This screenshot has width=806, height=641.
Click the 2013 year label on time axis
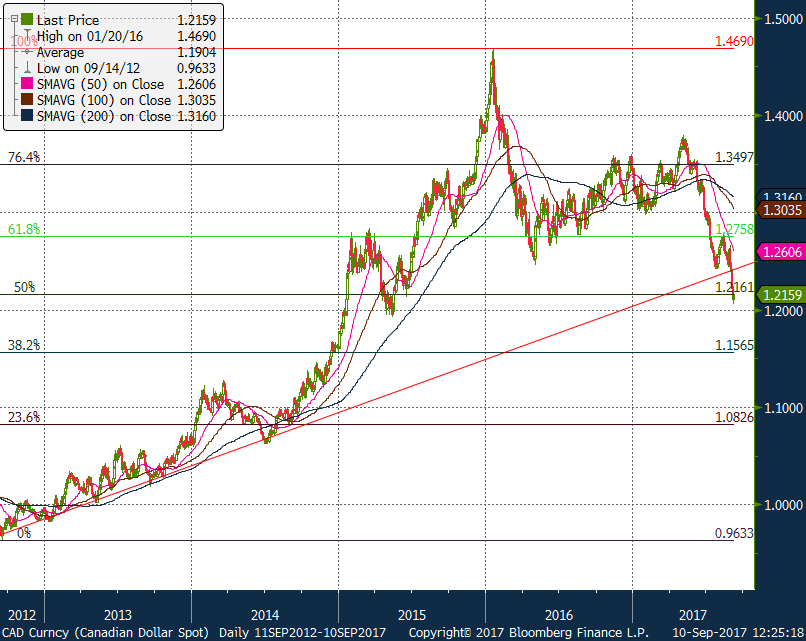118,614
